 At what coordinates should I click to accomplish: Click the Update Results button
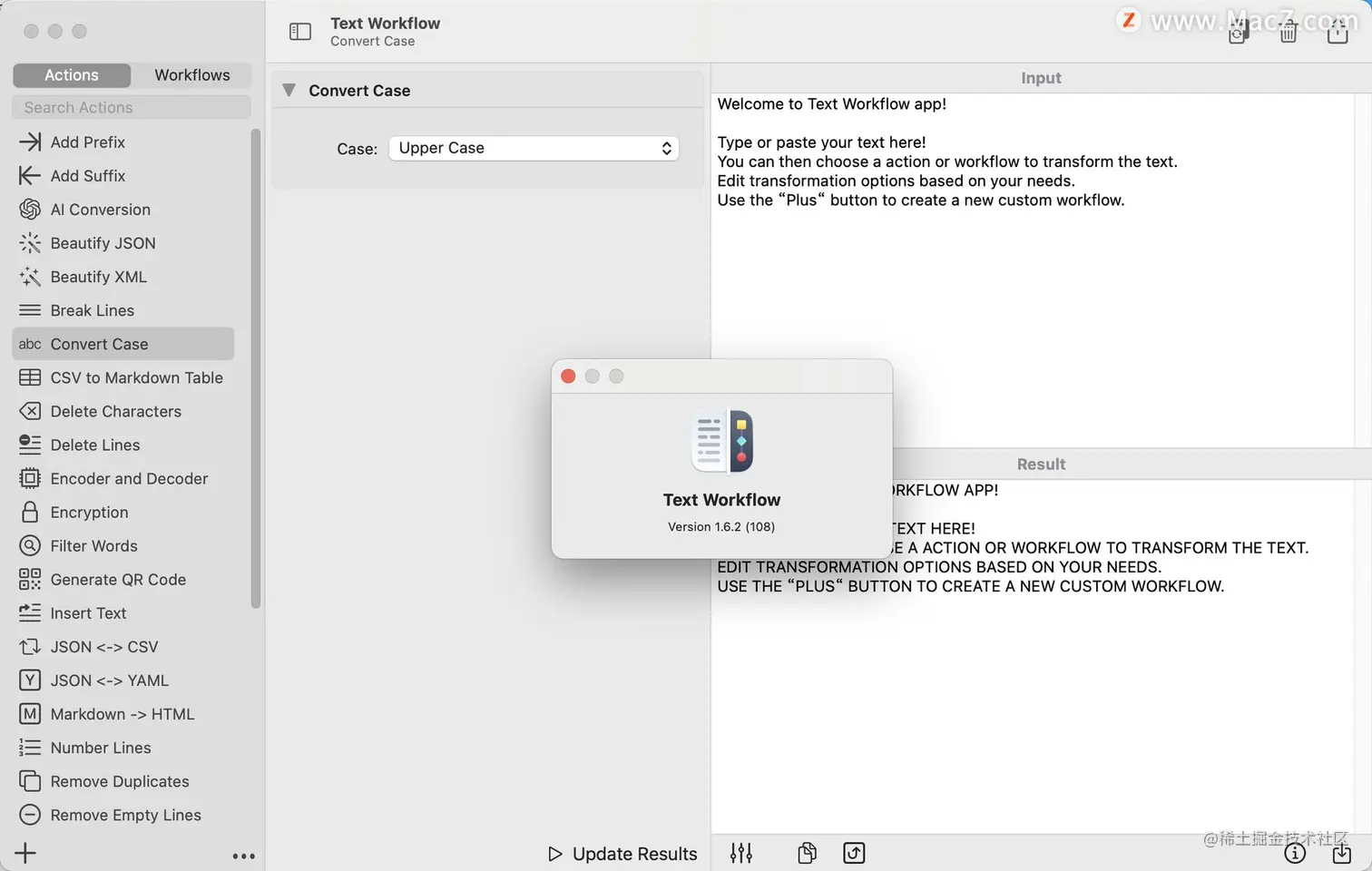tap(622, 854)
